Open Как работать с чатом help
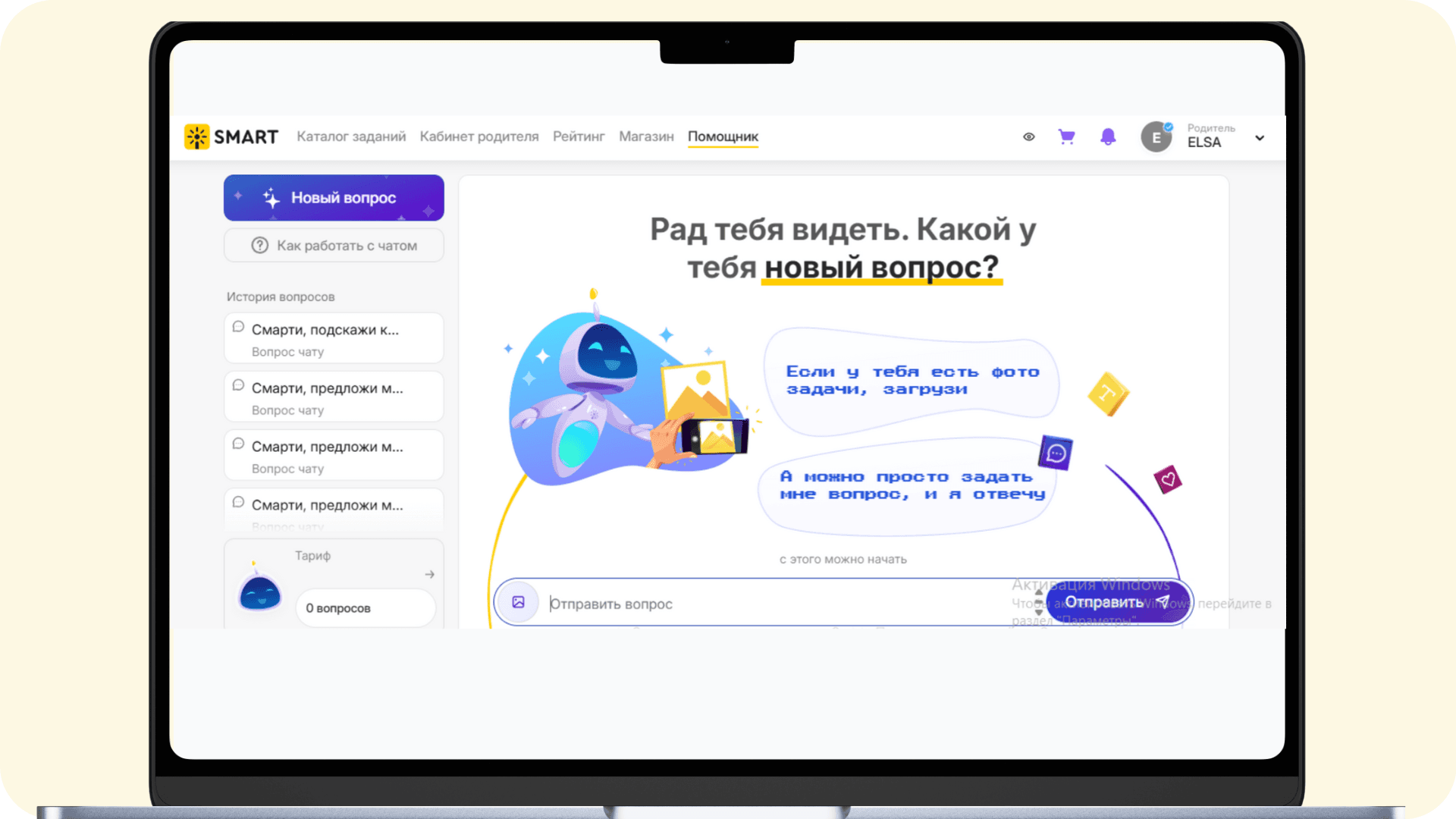Viewport: 1456px width, 819px height. tap(334, 246)
